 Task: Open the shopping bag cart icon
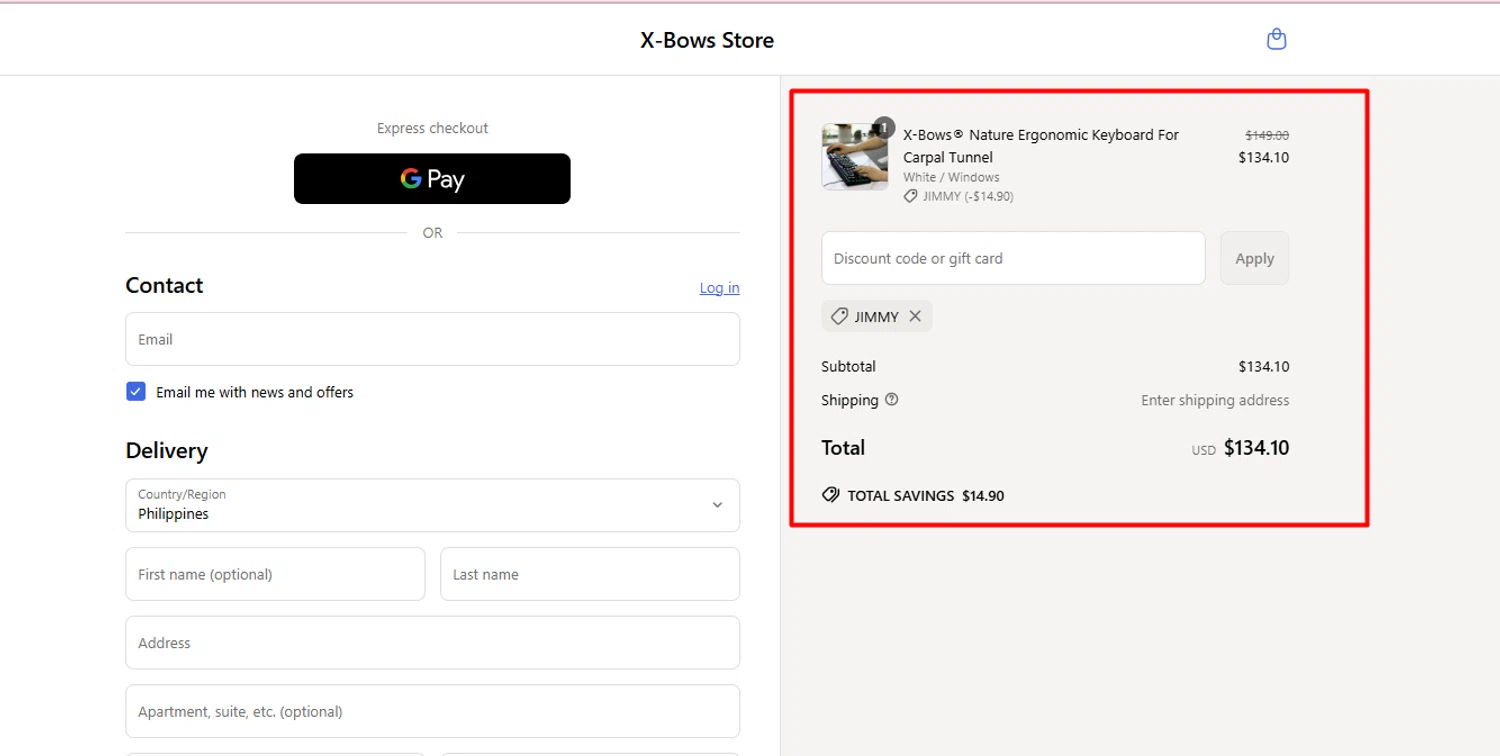tap(1276, 39)
